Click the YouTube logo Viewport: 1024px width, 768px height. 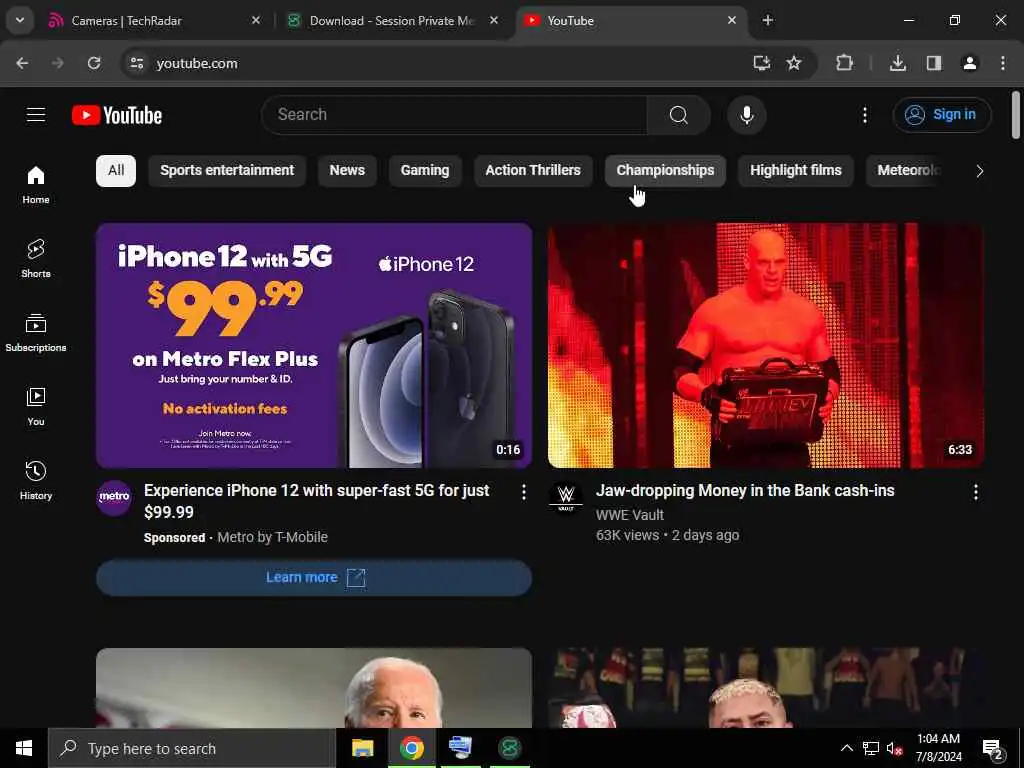(117, 116)
